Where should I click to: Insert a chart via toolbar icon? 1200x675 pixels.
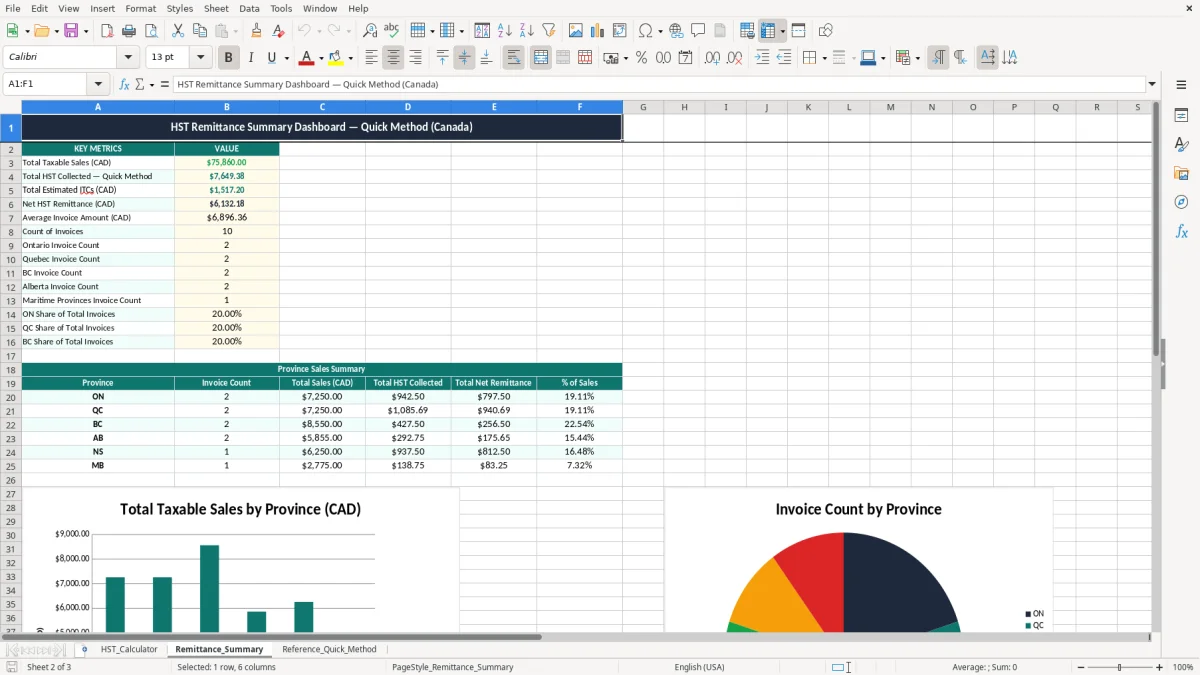(598, 31)
